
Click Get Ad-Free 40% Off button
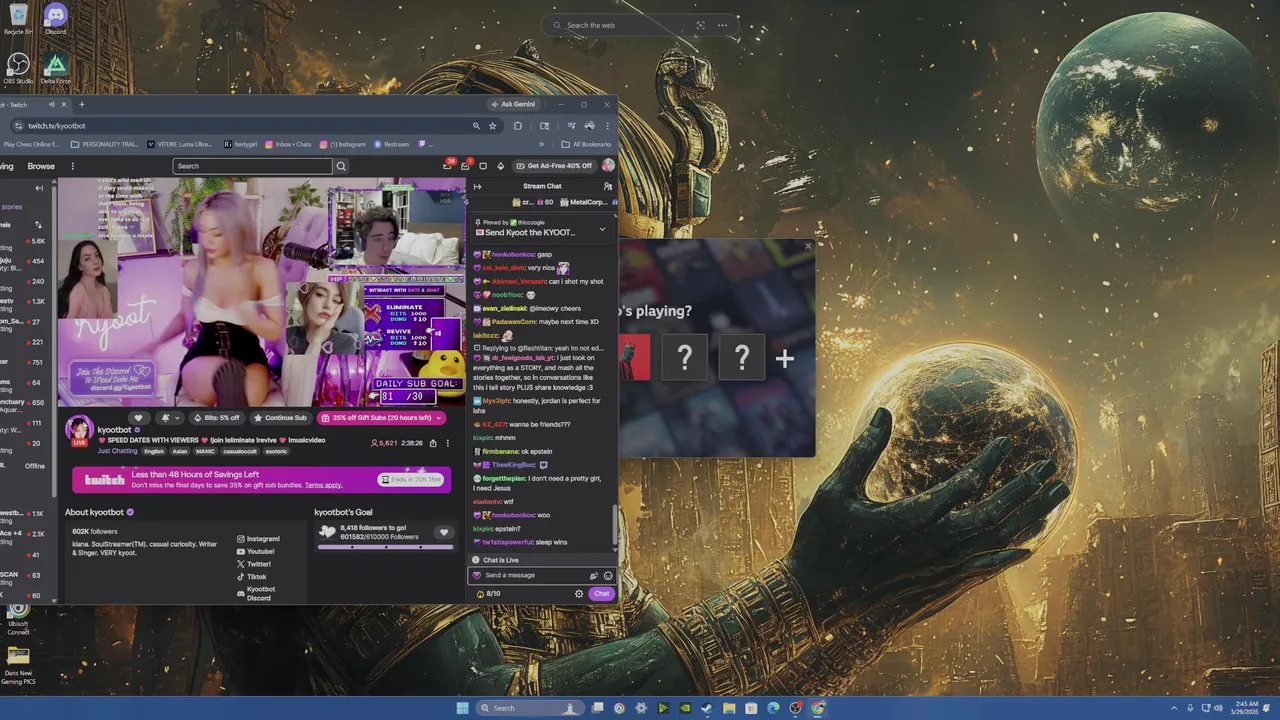point(554,166)
